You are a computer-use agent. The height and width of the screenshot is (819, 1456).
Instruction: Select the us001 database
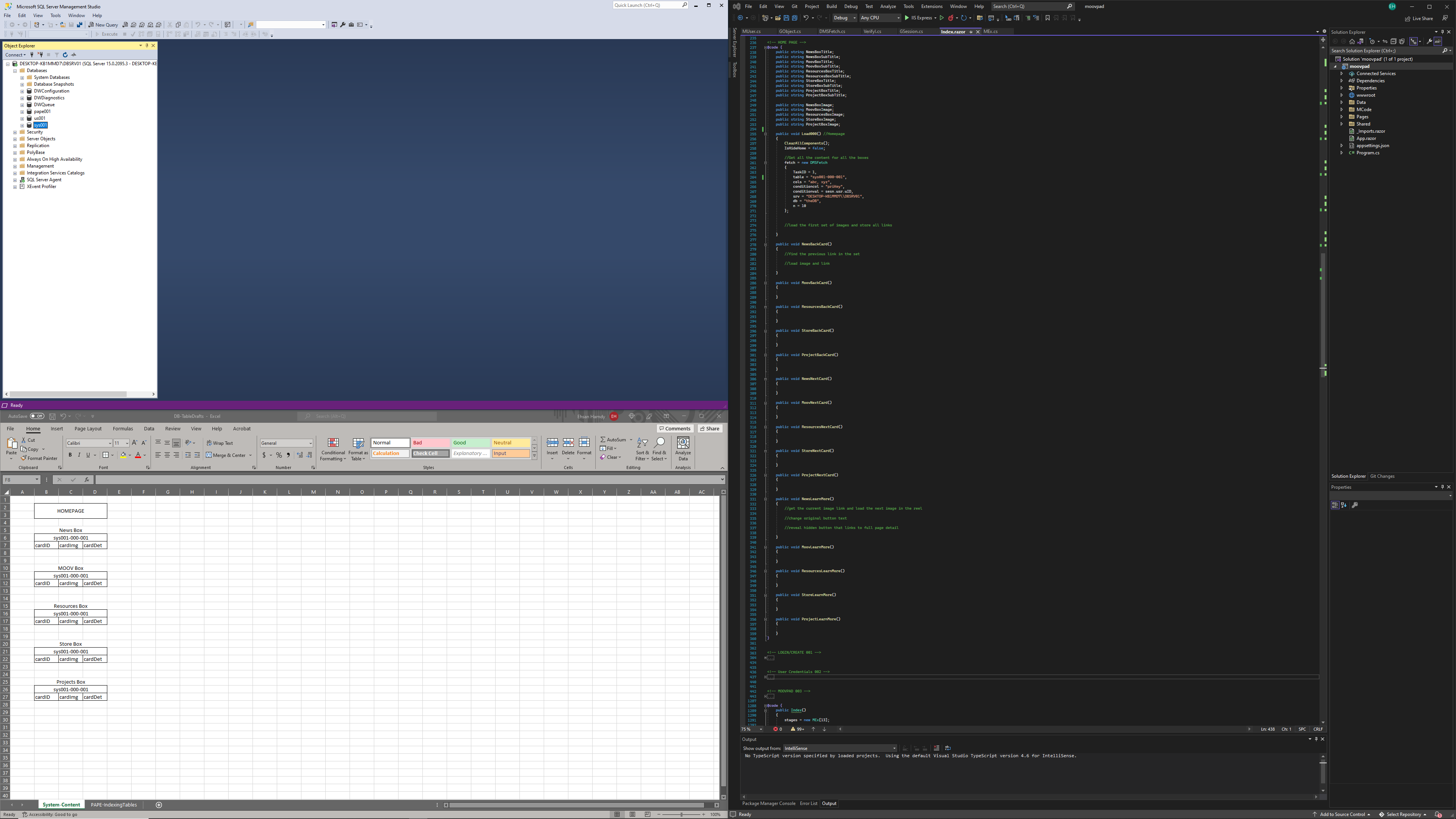click(39, 119)
